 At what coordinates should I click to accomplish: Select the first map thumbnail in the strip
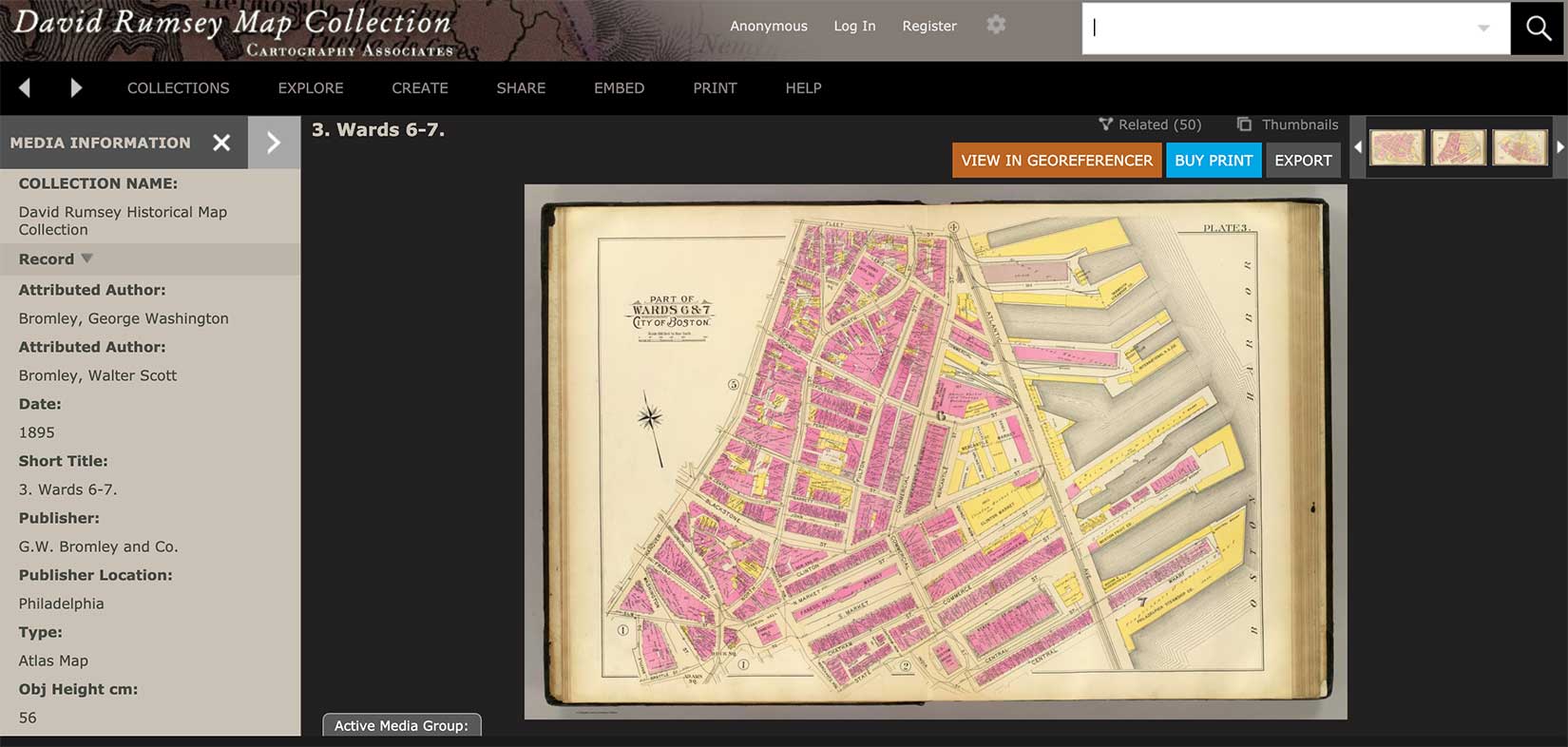pyautogui.click(x=1397, y=147)
